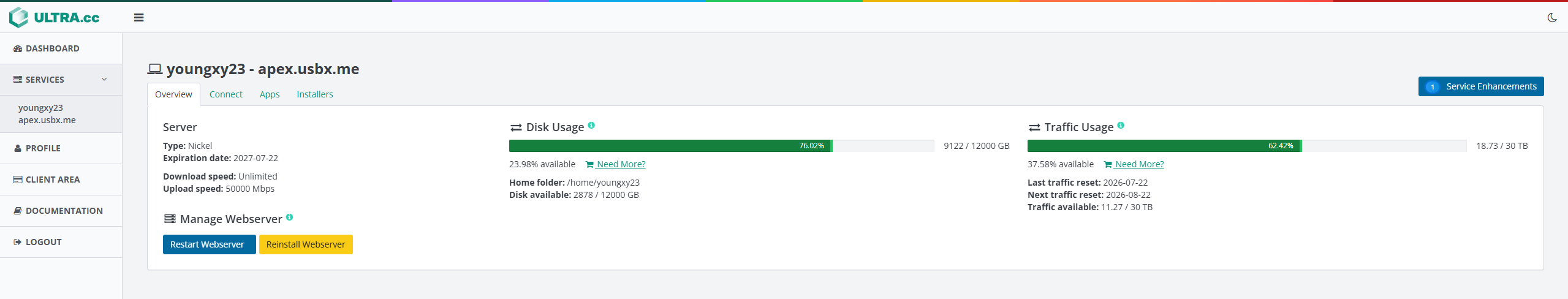Image resolution: width=1568 pixels, height=299 pixels.
Task: Expand the Services chevron
Action: pyautogui.click(x=104, y=80)
